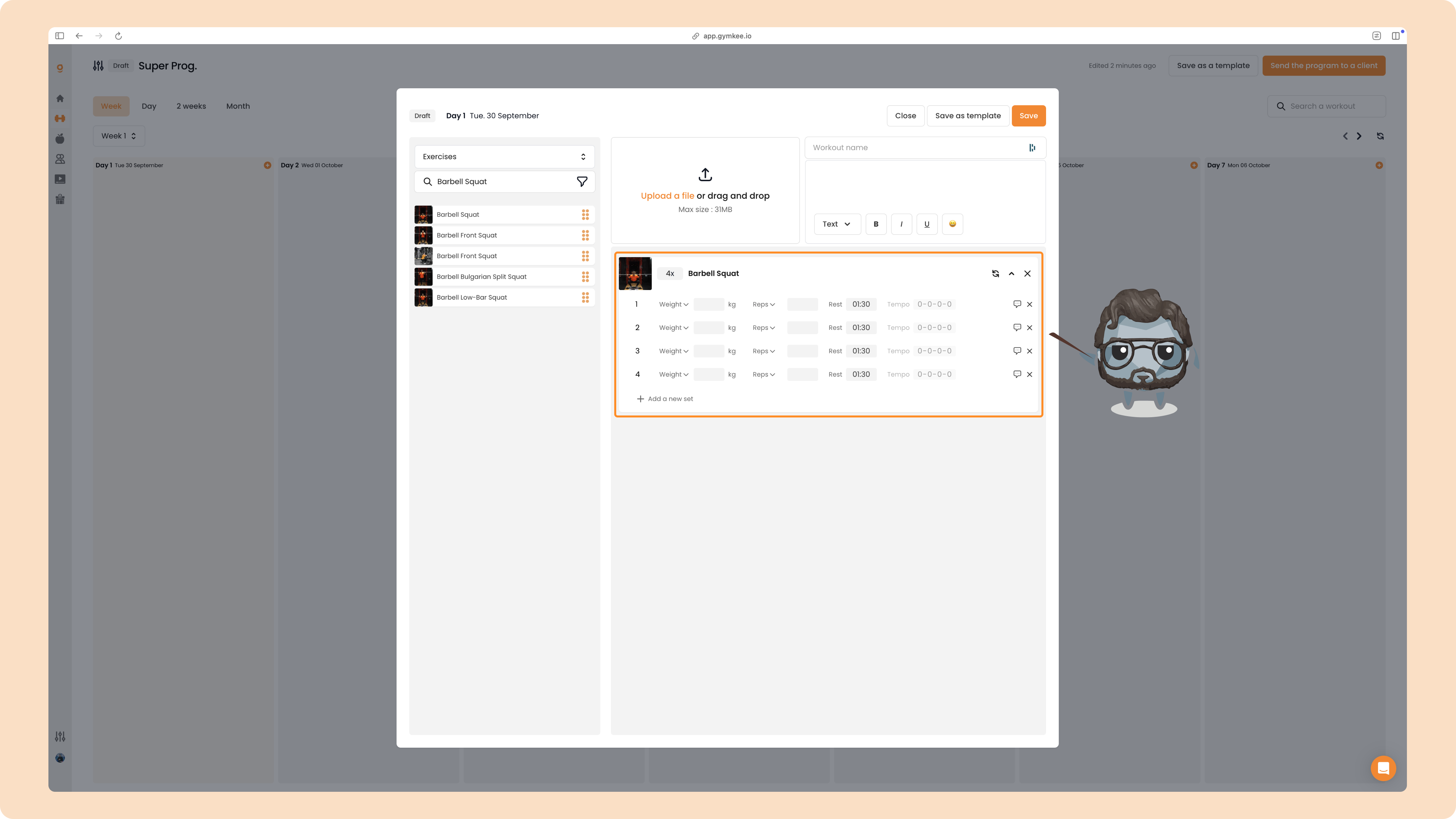The image size is (1456, 819).
Task: Select Barbell Low-Bar Squat from the exercise list
Action: pos(504,298)
